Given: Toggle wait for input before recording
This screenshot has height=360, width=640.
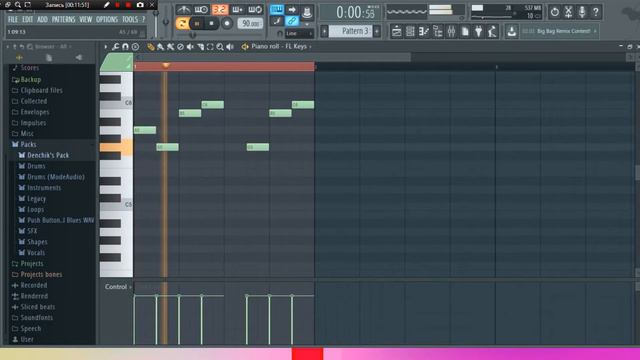Looking at the screenshot, I should click(201, 10).
